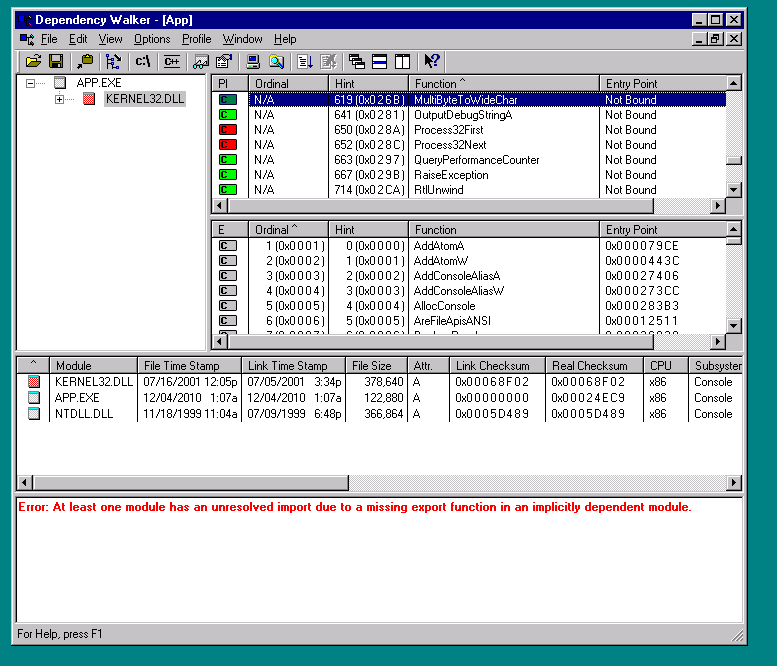Image resolution: width=777 pixels, height=666 pixels.
Task: Click the Save floppy disk icon
Action: click(56, 62)
